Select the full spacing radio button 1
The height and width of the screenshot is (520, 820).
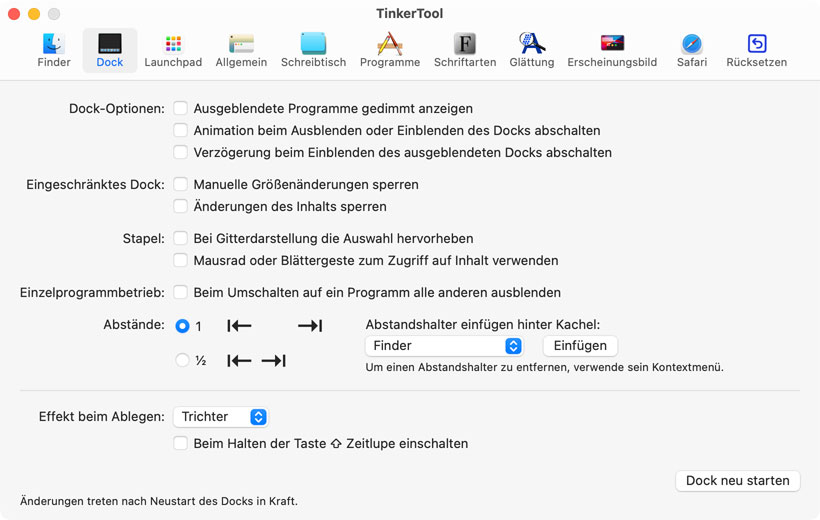click(182, 326)
